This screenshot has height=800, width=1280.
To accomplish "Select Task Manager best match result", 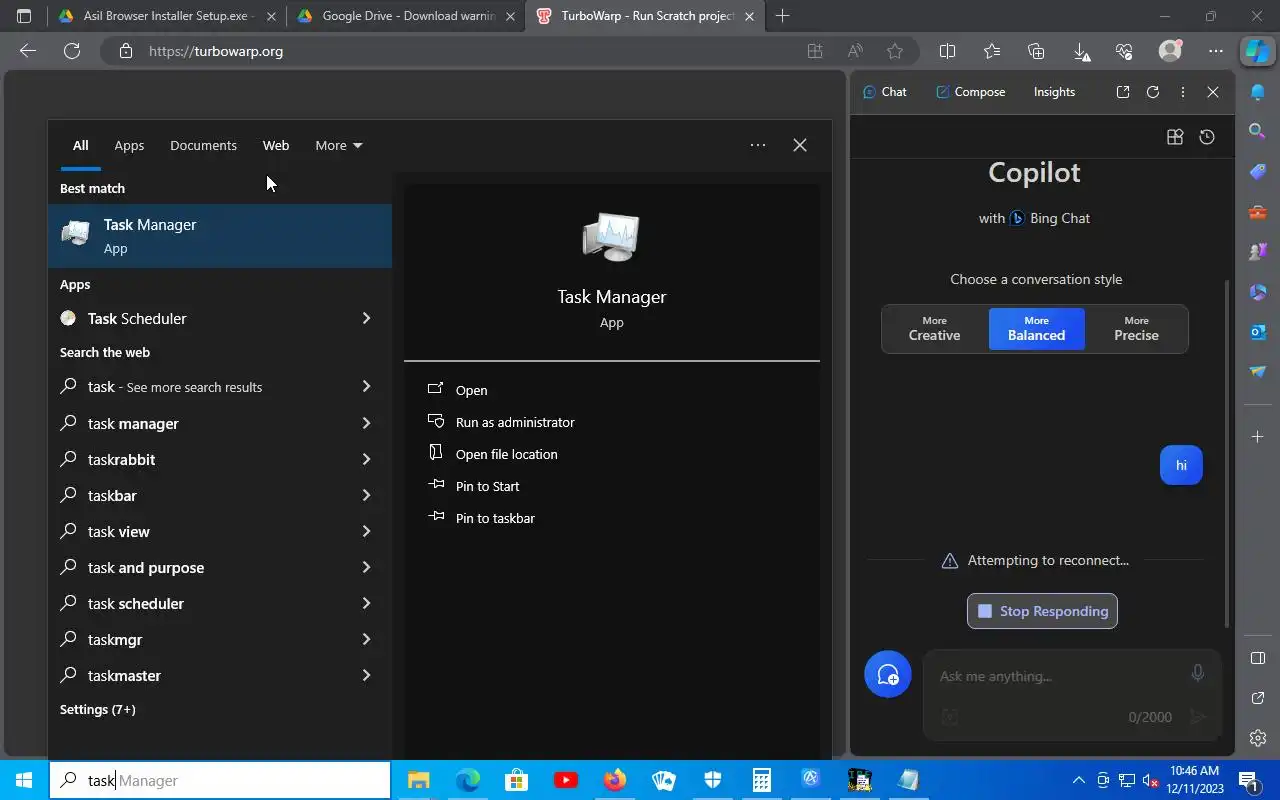I will click(x=220, y=236).
